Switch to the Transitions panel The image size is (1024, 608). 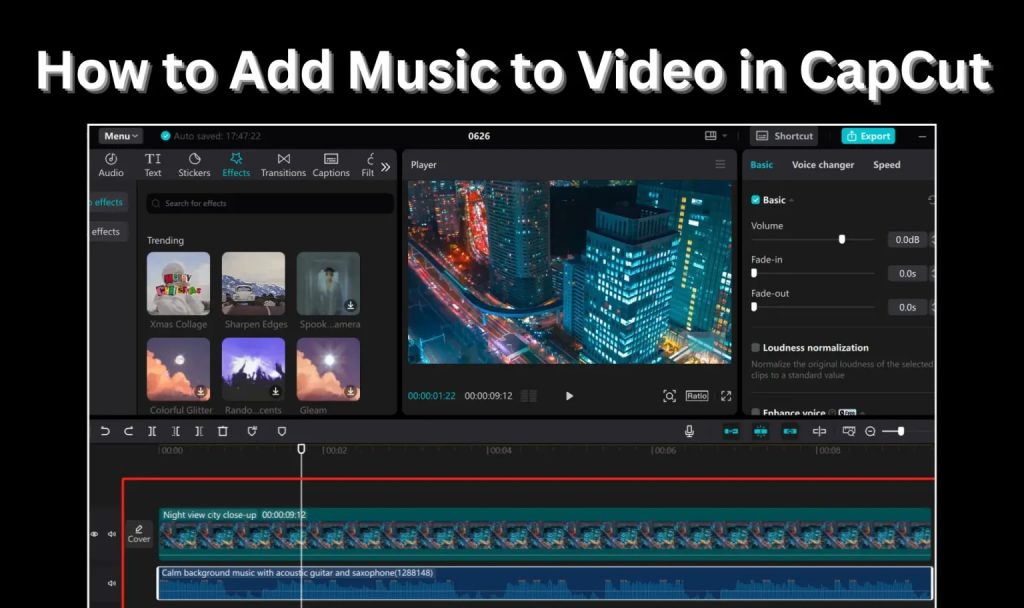coord(283,165)
